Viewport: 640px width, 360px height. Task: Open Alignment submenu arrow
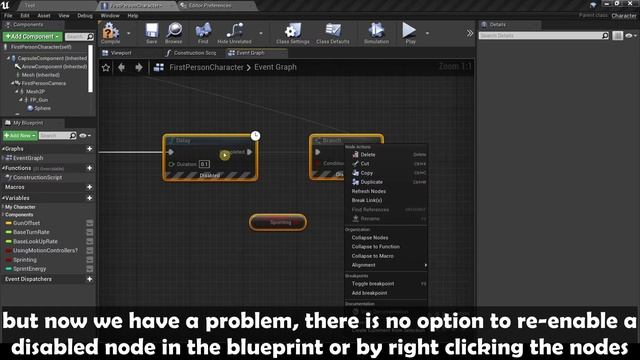[426, 265]
